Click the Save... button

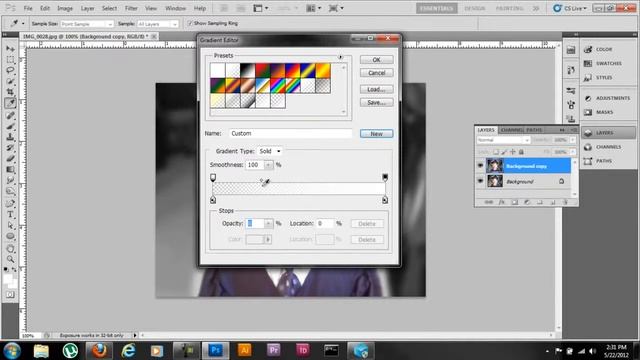point(376,102)
